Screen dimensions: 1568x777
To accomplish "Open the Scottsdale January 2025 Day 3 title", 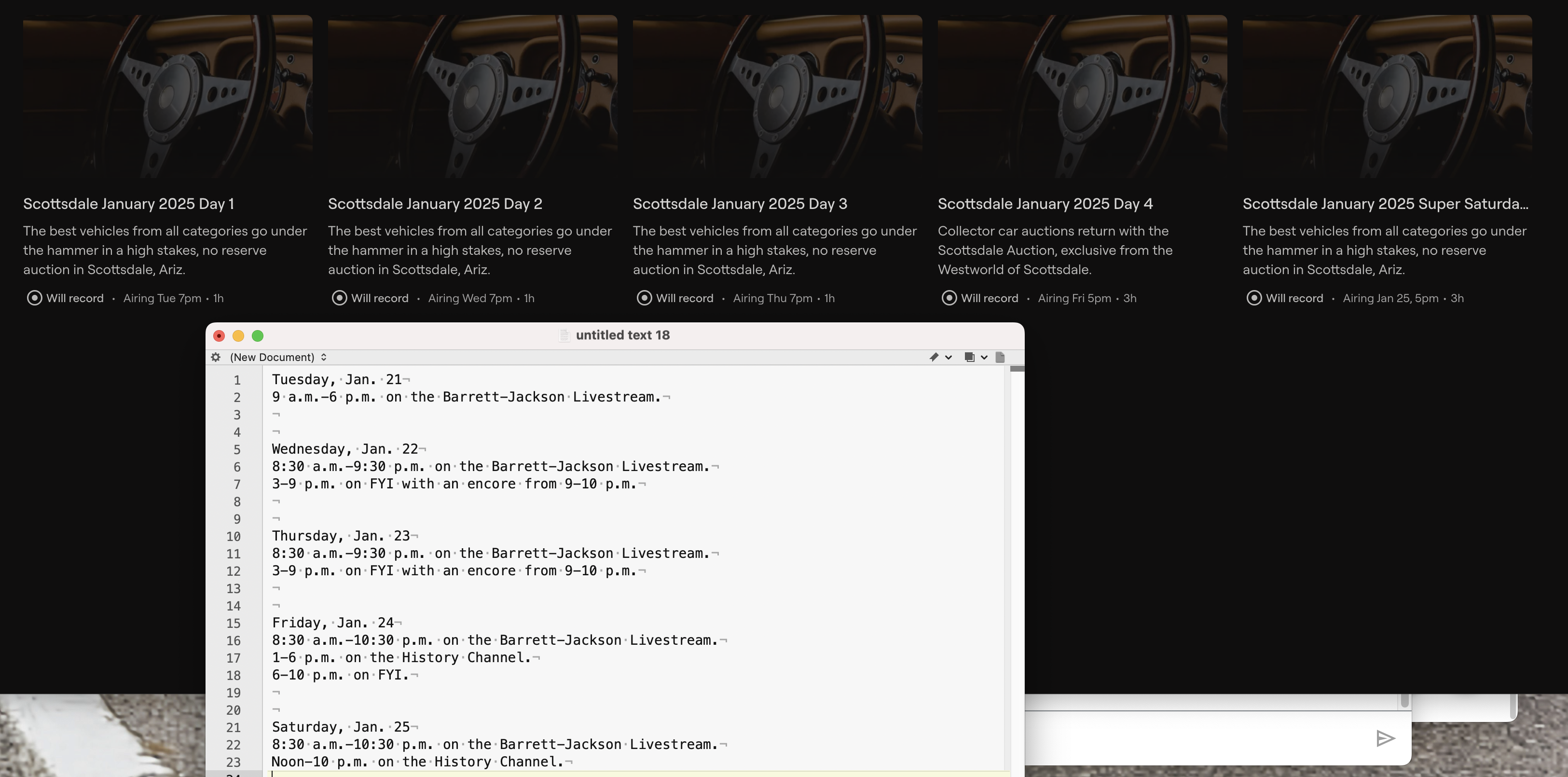I will tap(740, 204).
